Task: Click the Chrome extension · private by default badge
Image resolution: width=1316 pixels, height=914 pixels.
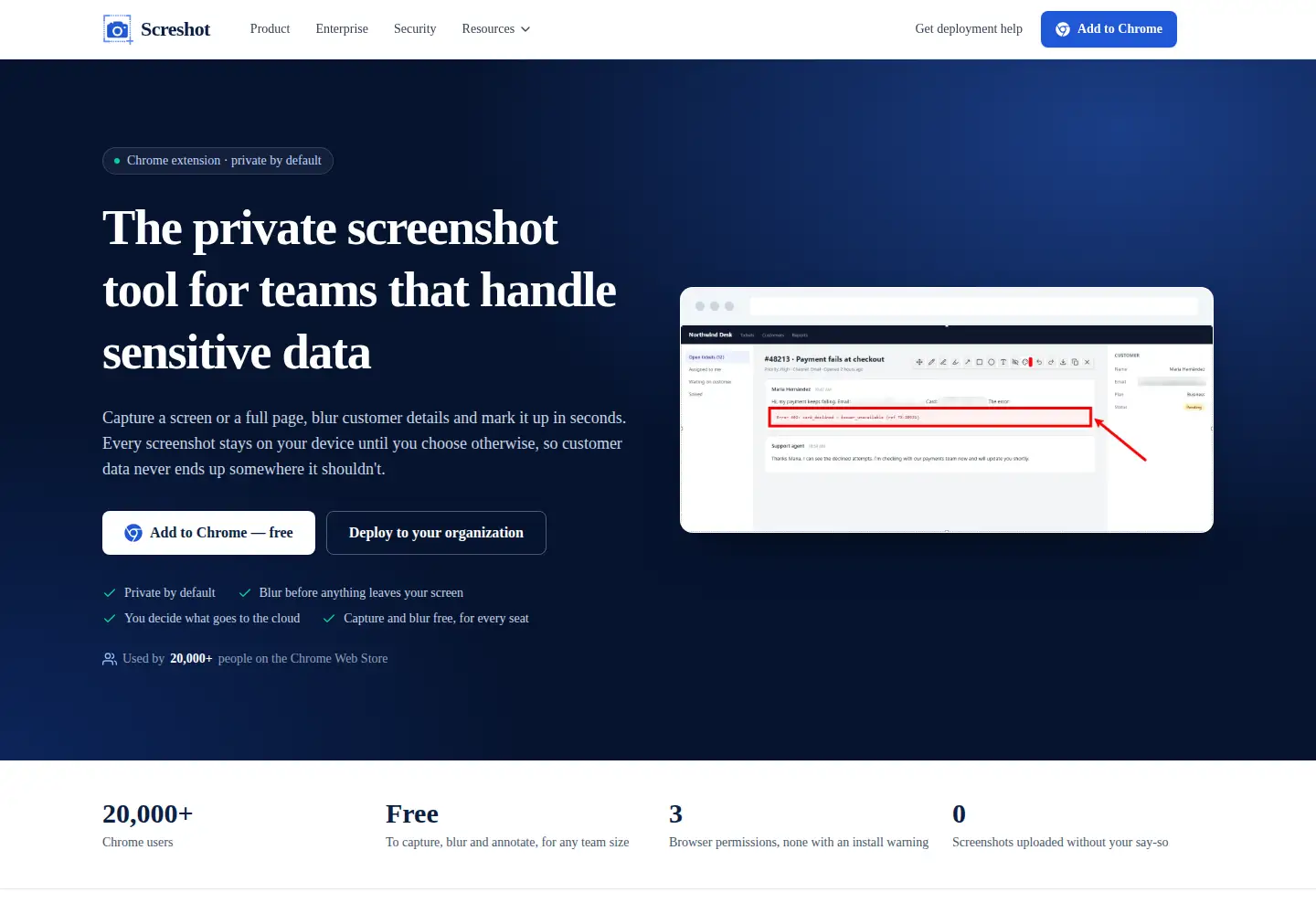Action: 218,161
